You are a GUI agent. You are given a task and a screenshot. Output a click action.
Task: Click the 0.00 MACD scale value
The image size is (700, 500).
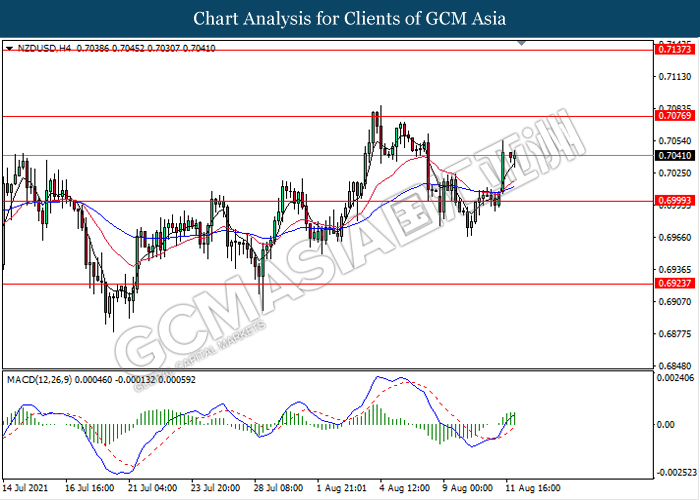click(666, 425)
